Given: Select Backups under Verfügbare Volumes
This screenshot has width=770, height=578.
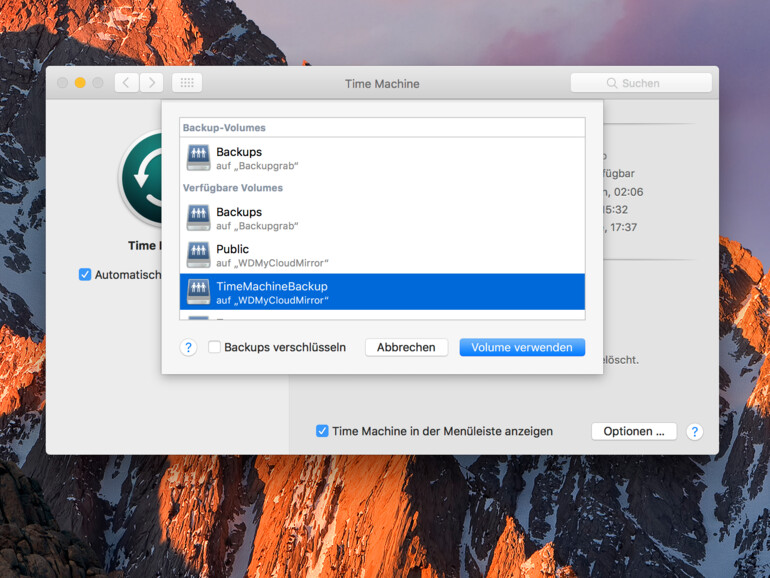Looking at the screenshot, I should [383, 218].
